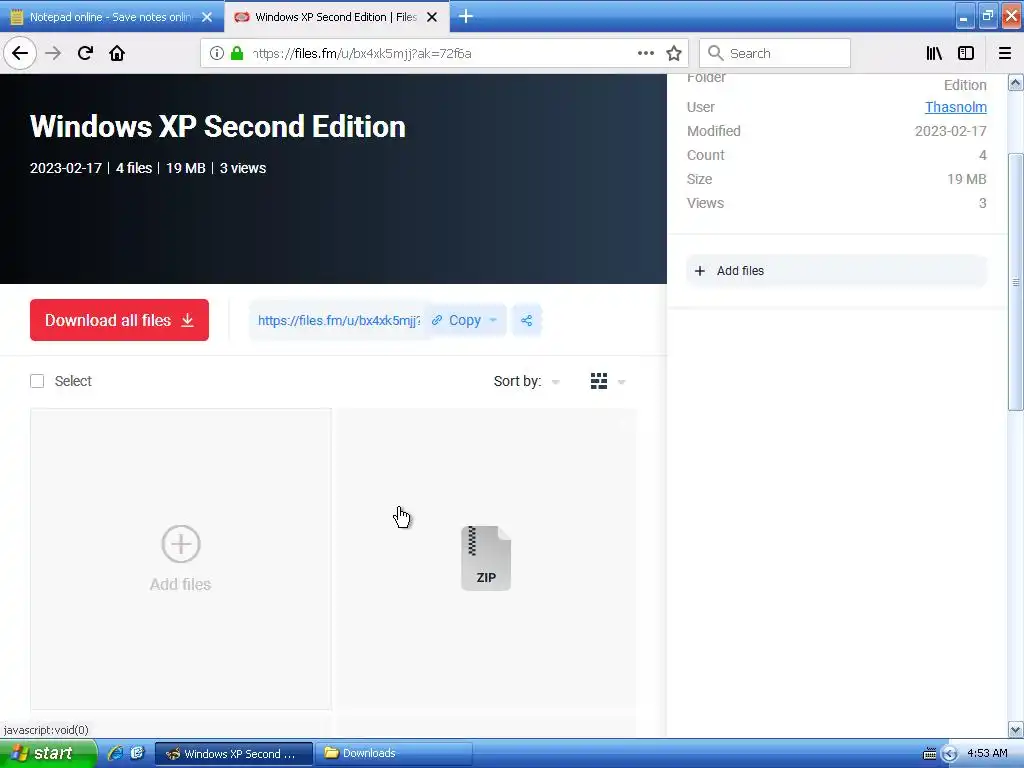This screenshot has height=768, width=1024.
Task: Copy the share link
Action: click(x=456, y=320)
